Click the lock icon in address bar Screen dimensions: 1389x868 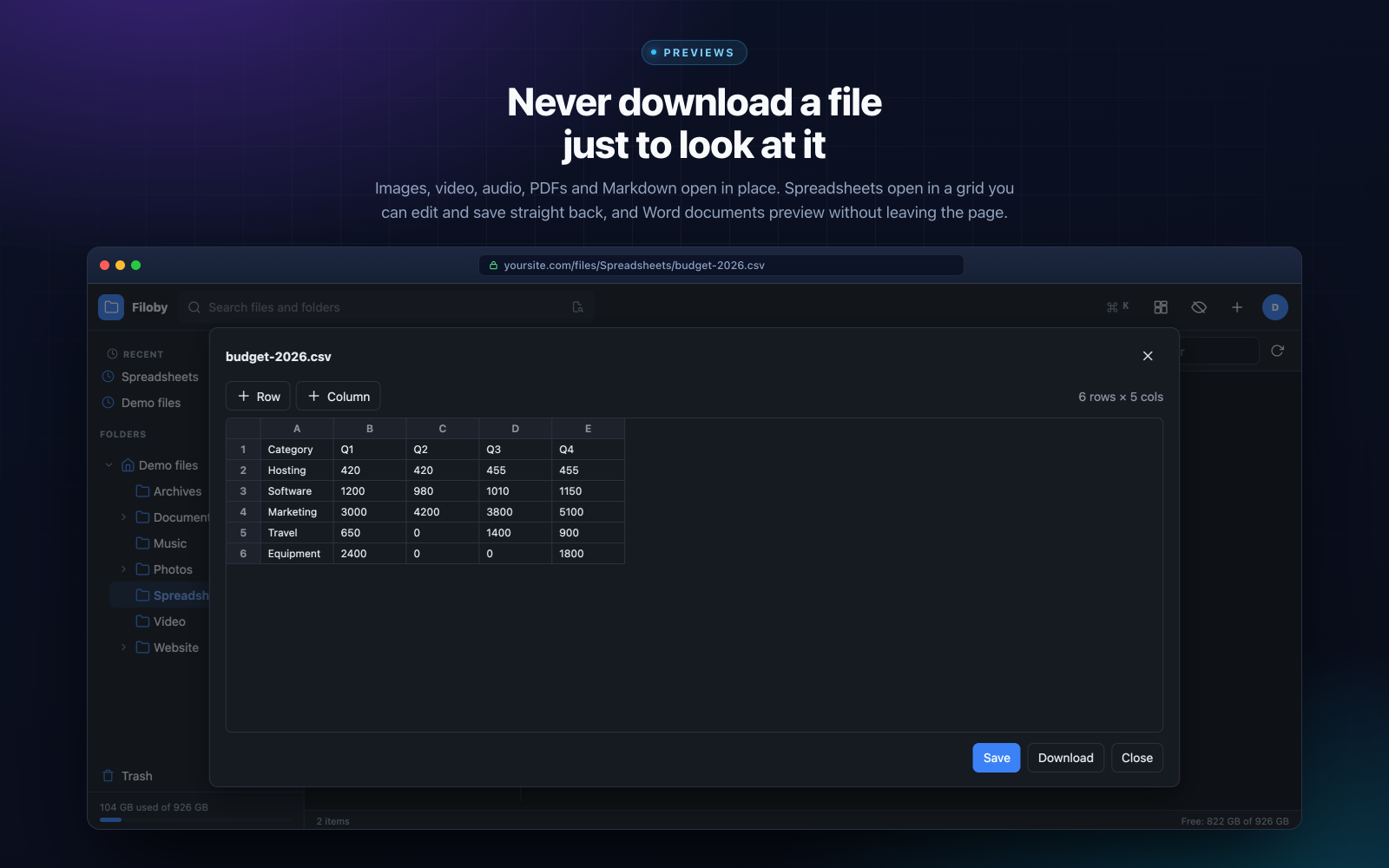[493, 266]
